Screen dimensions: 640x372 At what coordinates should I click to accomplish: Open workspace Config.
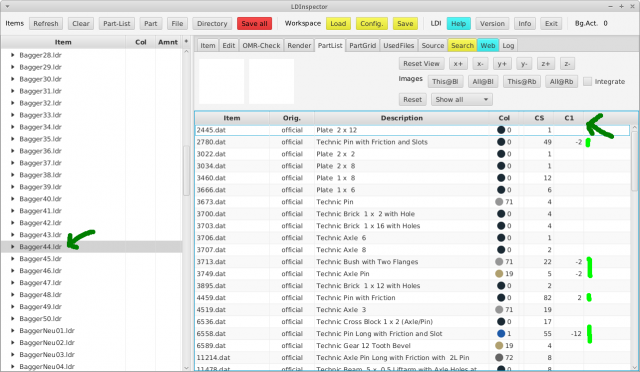pos(371,24)
